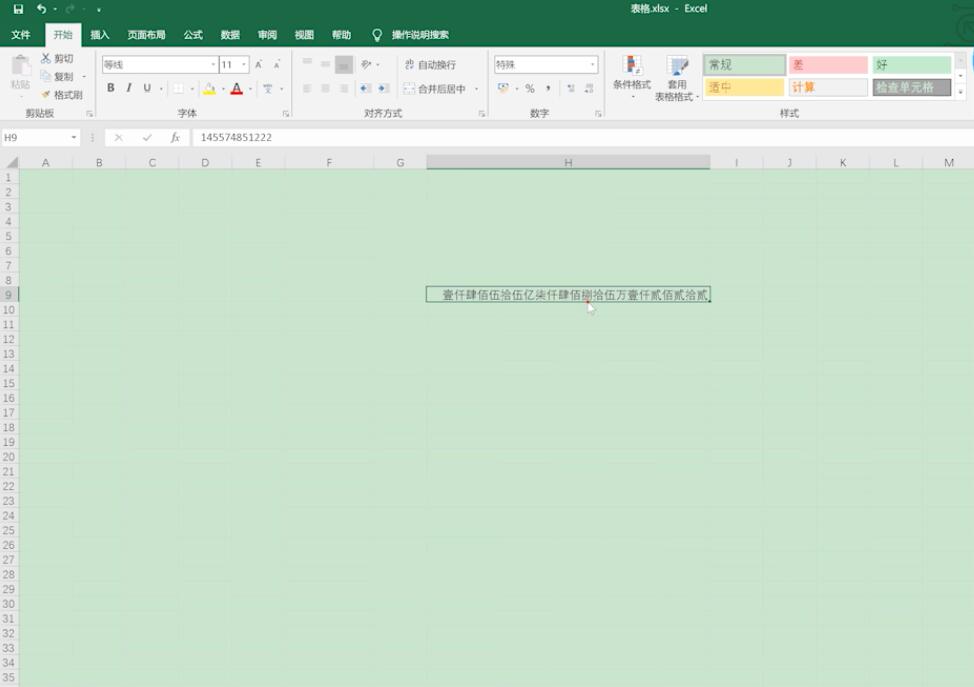Image resolution: width=974 pixels, height=687 pixels.
Task: Apply the yellow 适中 cell style
Action: 744,87
